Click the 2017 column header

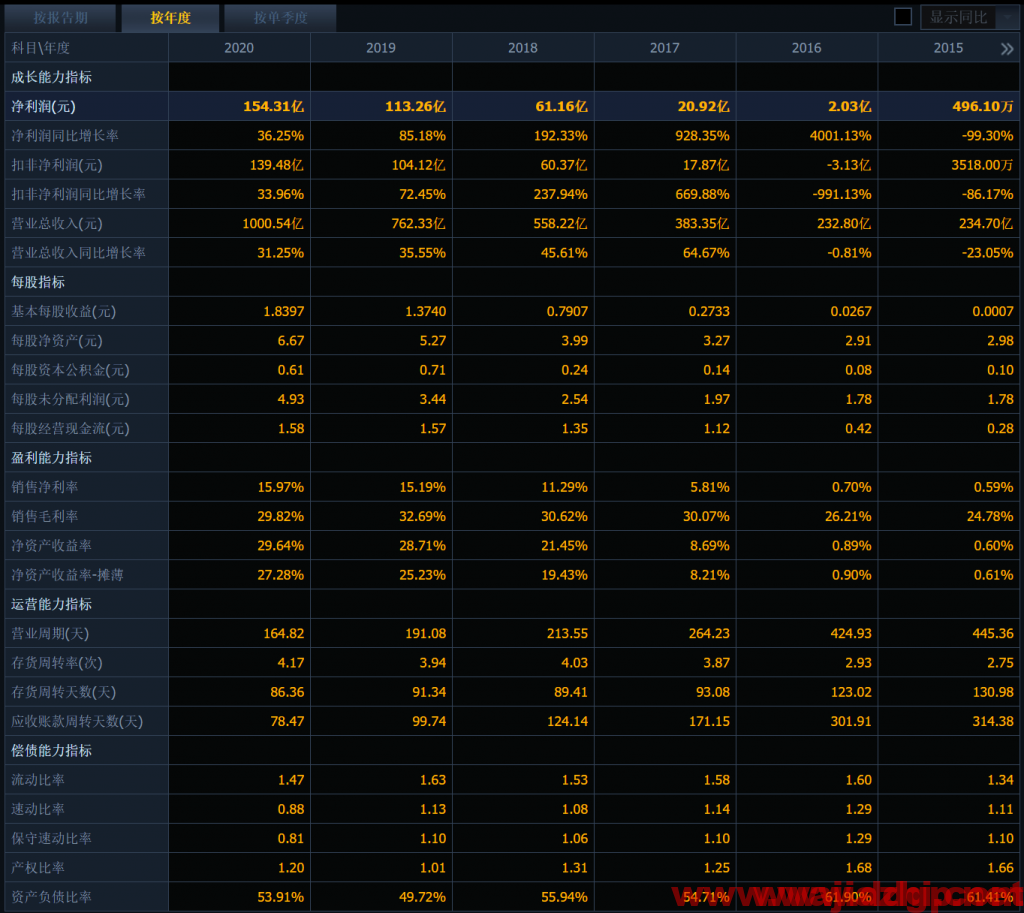pyautogui.click(x=665, y=48)
